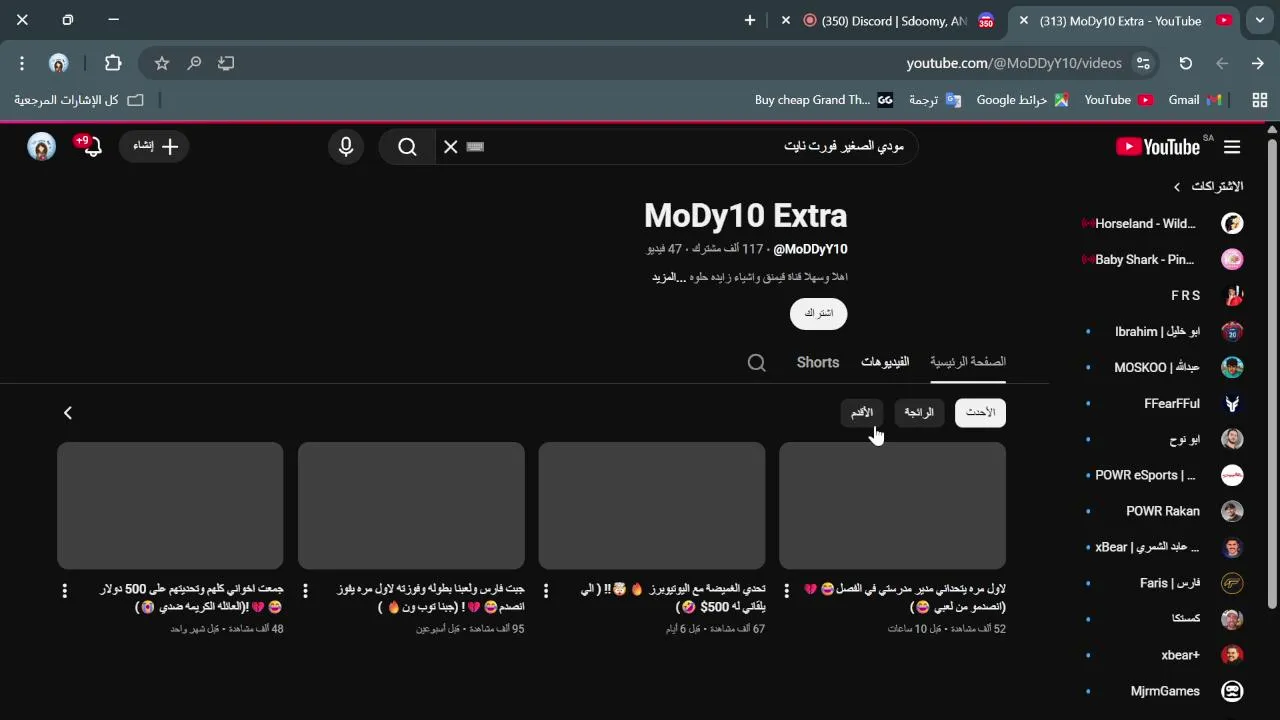Viewport: 1280px width, 720px height.
Task: Open the video title تحدي البيضة مع اليوتيوبرز
Action: [x=672, y=598]
